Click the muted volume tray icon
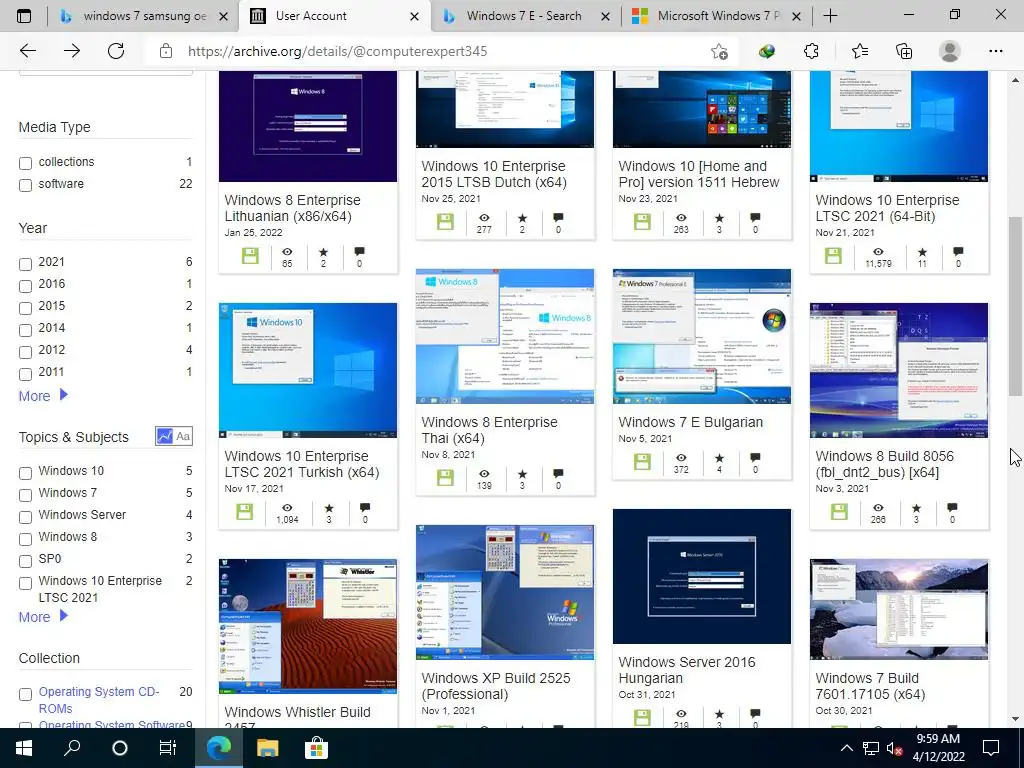This screenshot has height=768, width=1024. click(893, 748)
